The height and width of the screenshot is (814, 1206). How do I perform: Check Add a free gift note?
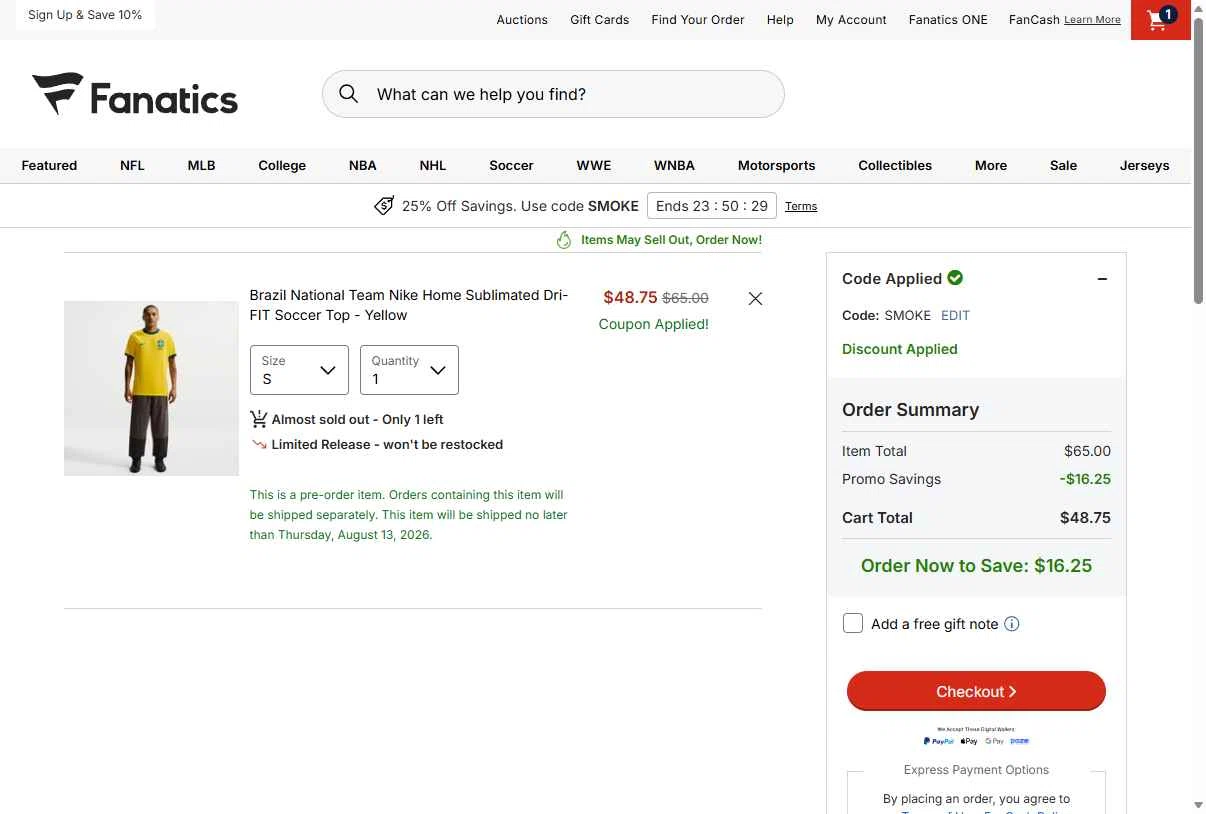coord(853,624)
